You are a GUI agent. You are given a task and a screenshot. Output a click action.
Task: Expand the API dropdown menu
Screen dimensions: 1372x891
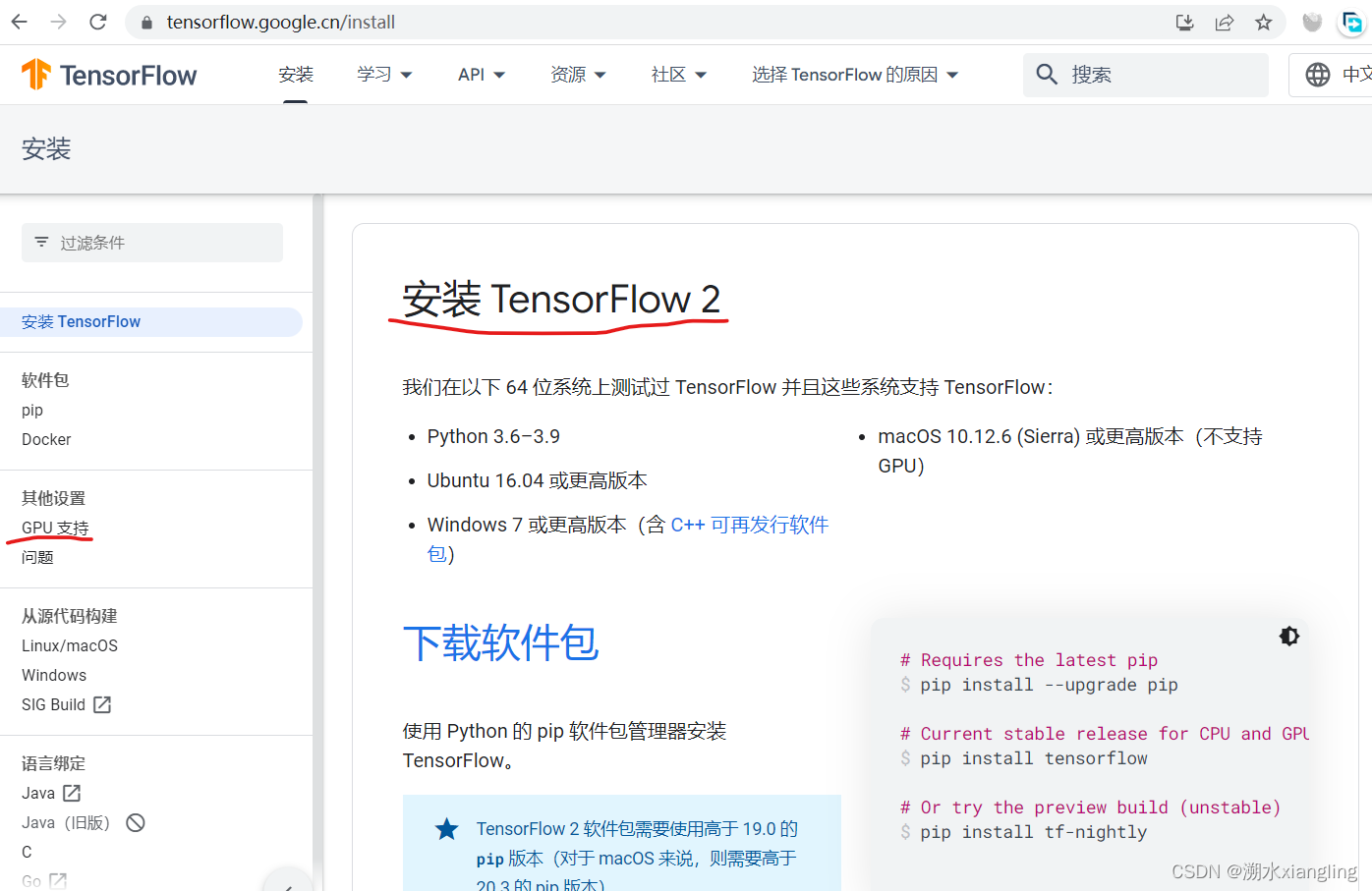[x=482, y=75]
